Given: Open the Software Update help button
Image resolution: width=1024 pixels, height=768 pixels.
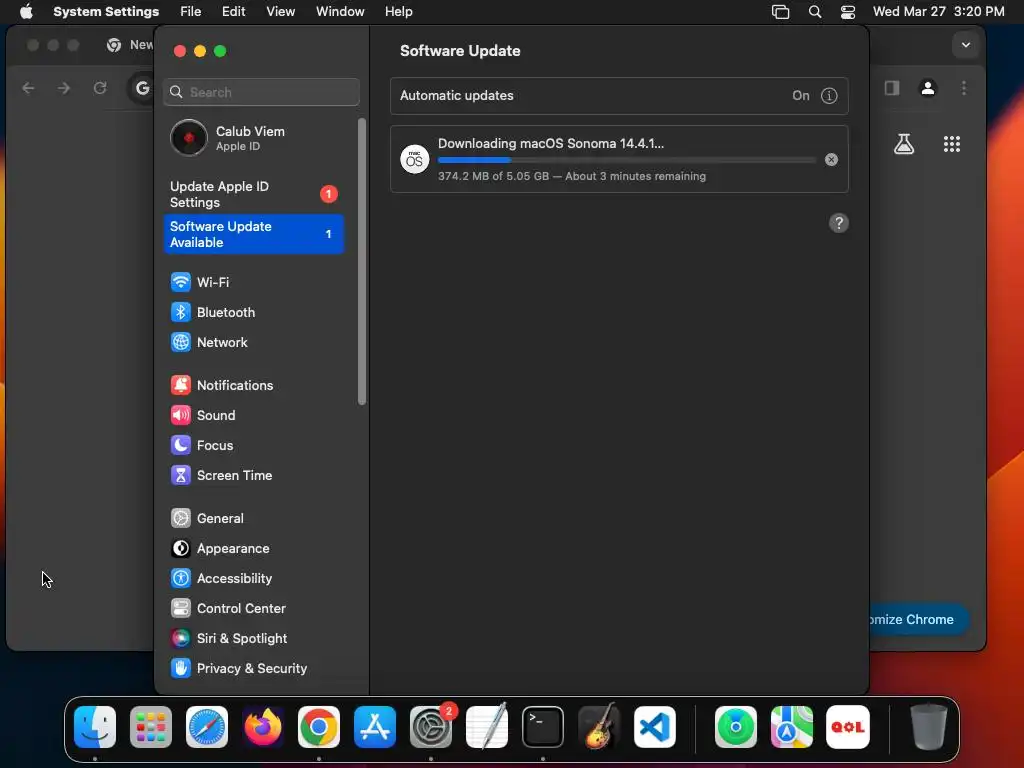Looking at the screenshot, I should [839, 223].
